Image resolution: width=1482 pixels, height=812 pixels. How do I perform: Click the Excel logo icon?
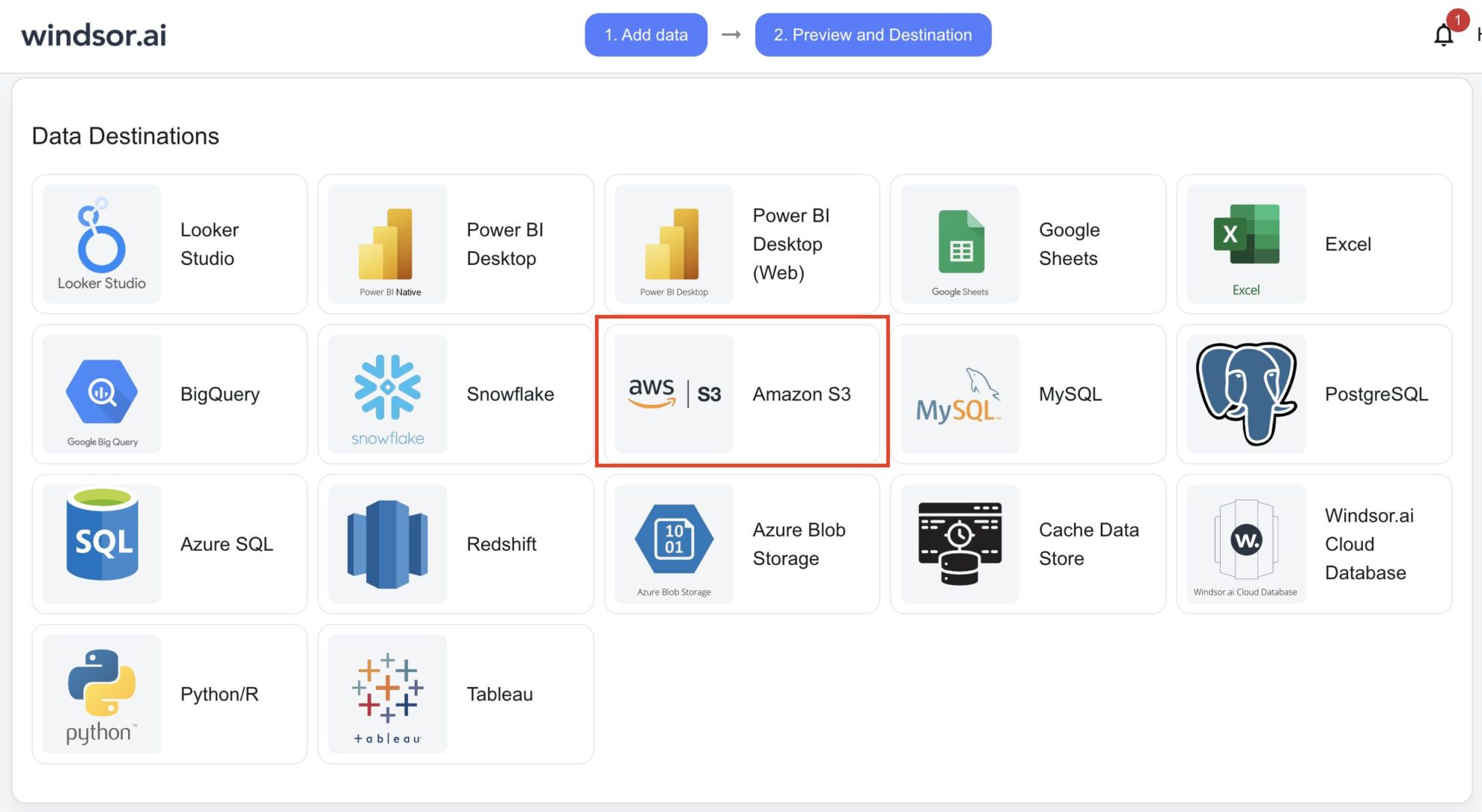pos(1246,244)
